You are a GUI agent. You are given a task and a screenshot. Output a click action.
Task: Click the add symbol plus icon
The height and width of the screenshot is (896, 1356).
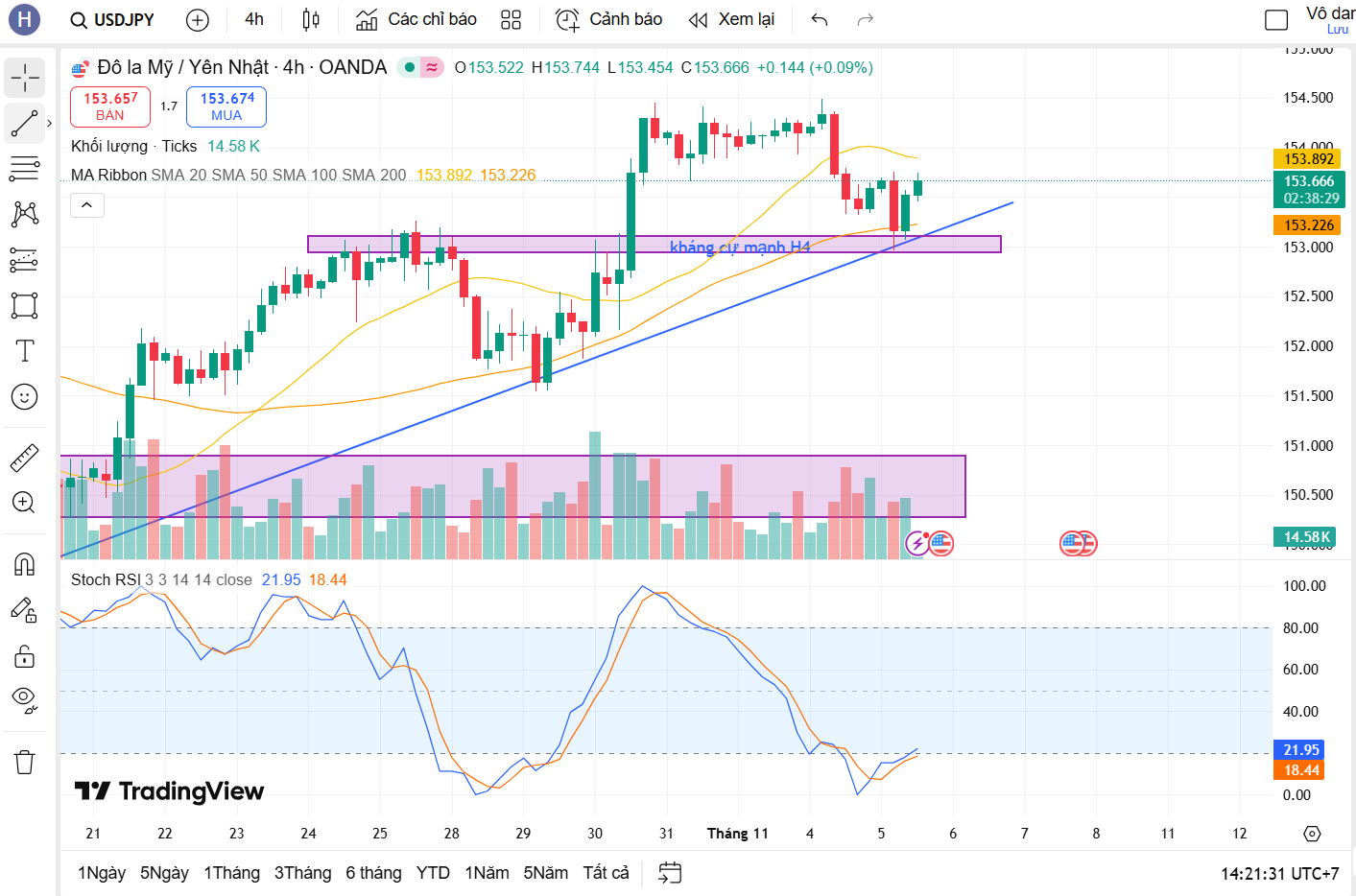click(197, 19)
